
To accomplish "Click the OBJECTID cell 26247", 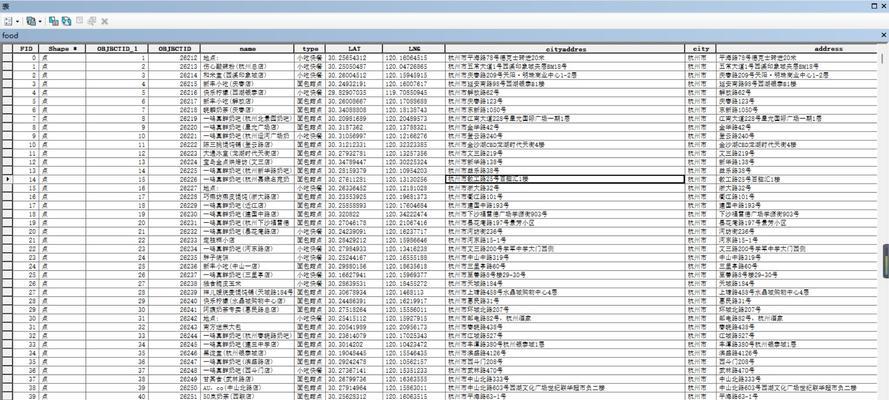I will click(x=174, y=361).
